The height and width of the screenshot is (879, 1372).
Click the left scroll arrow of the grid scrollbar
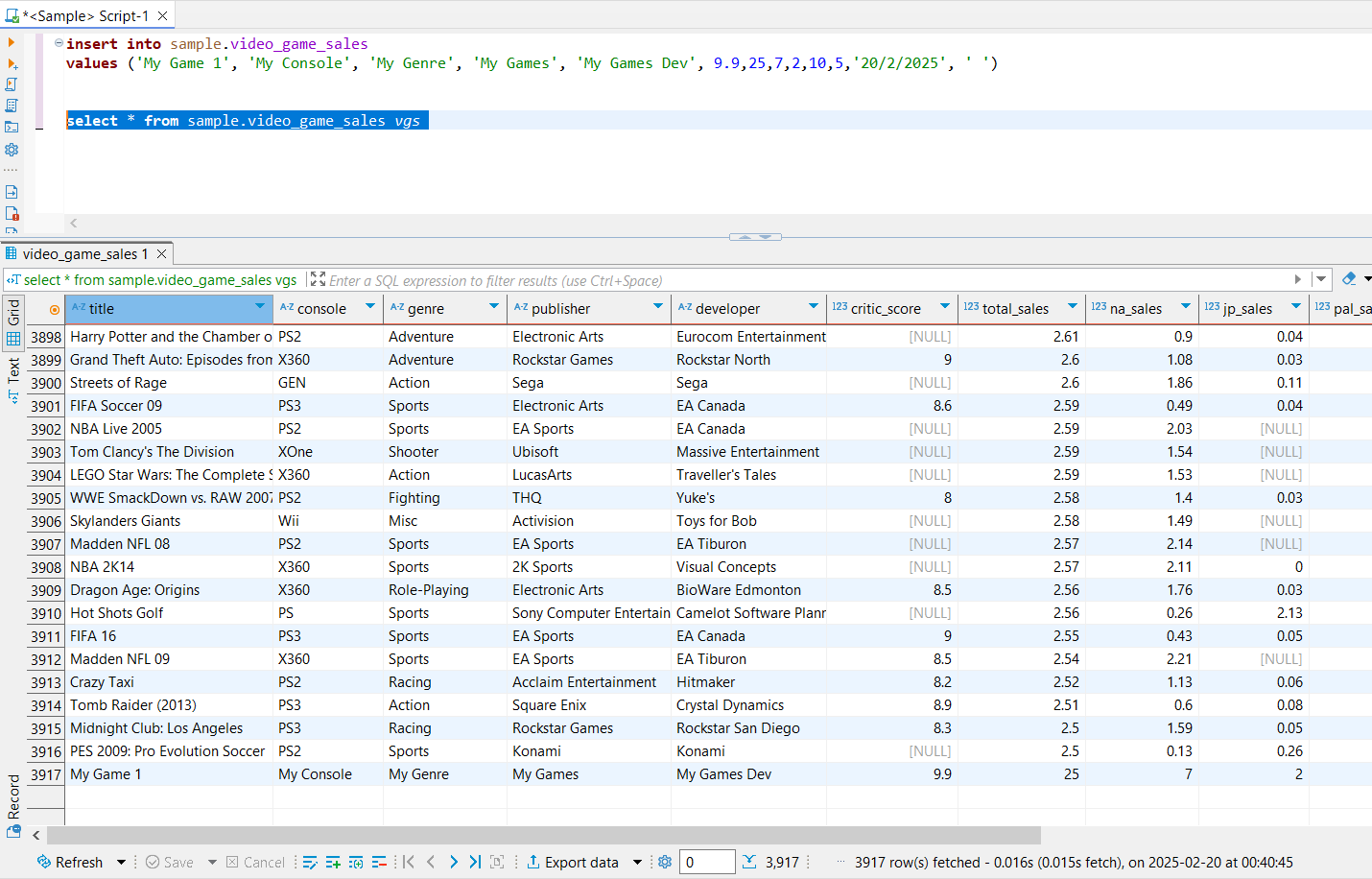click(35, 835)
